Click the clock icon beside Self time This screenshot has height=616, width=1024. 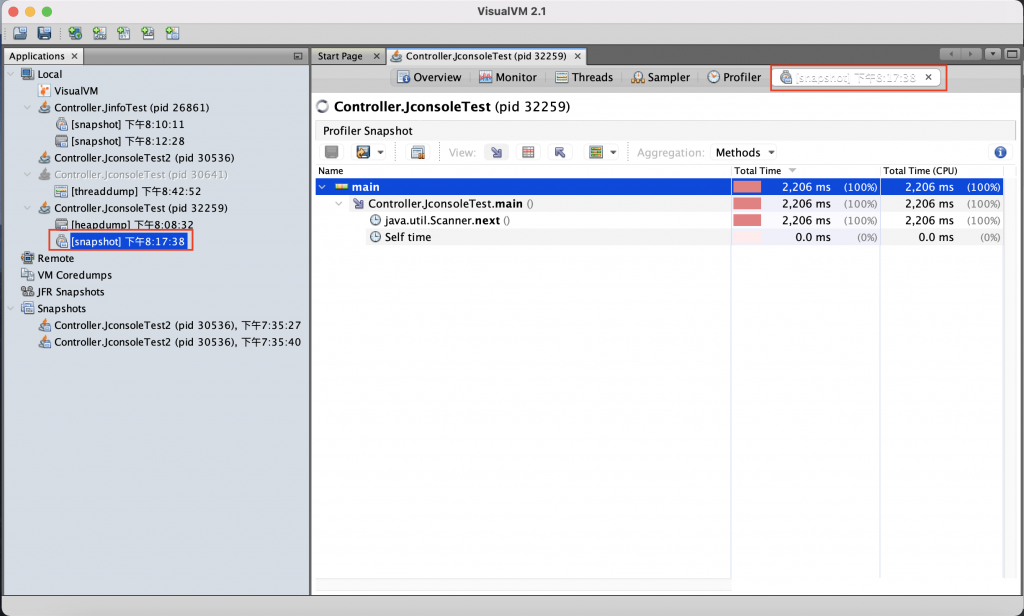point(376,237)
